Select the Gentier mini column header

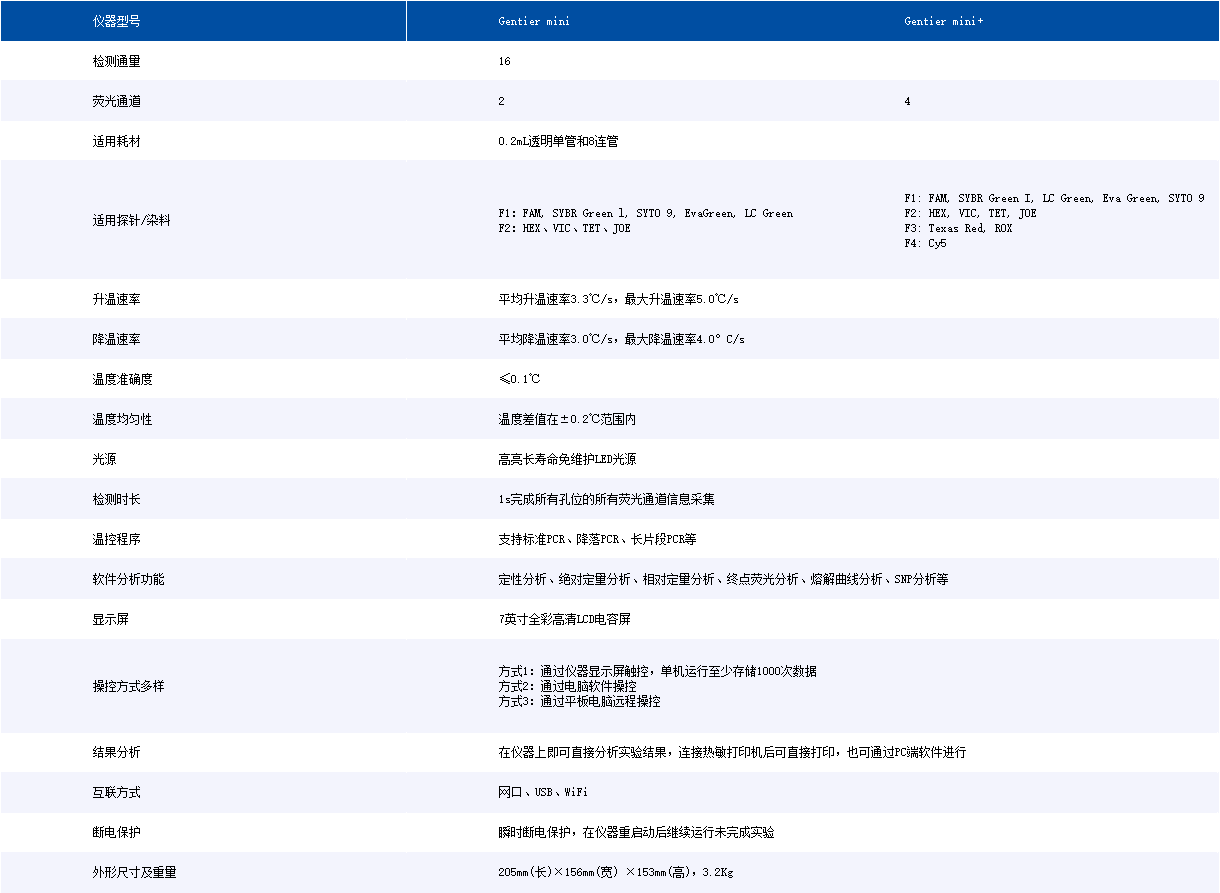point(534,21)
